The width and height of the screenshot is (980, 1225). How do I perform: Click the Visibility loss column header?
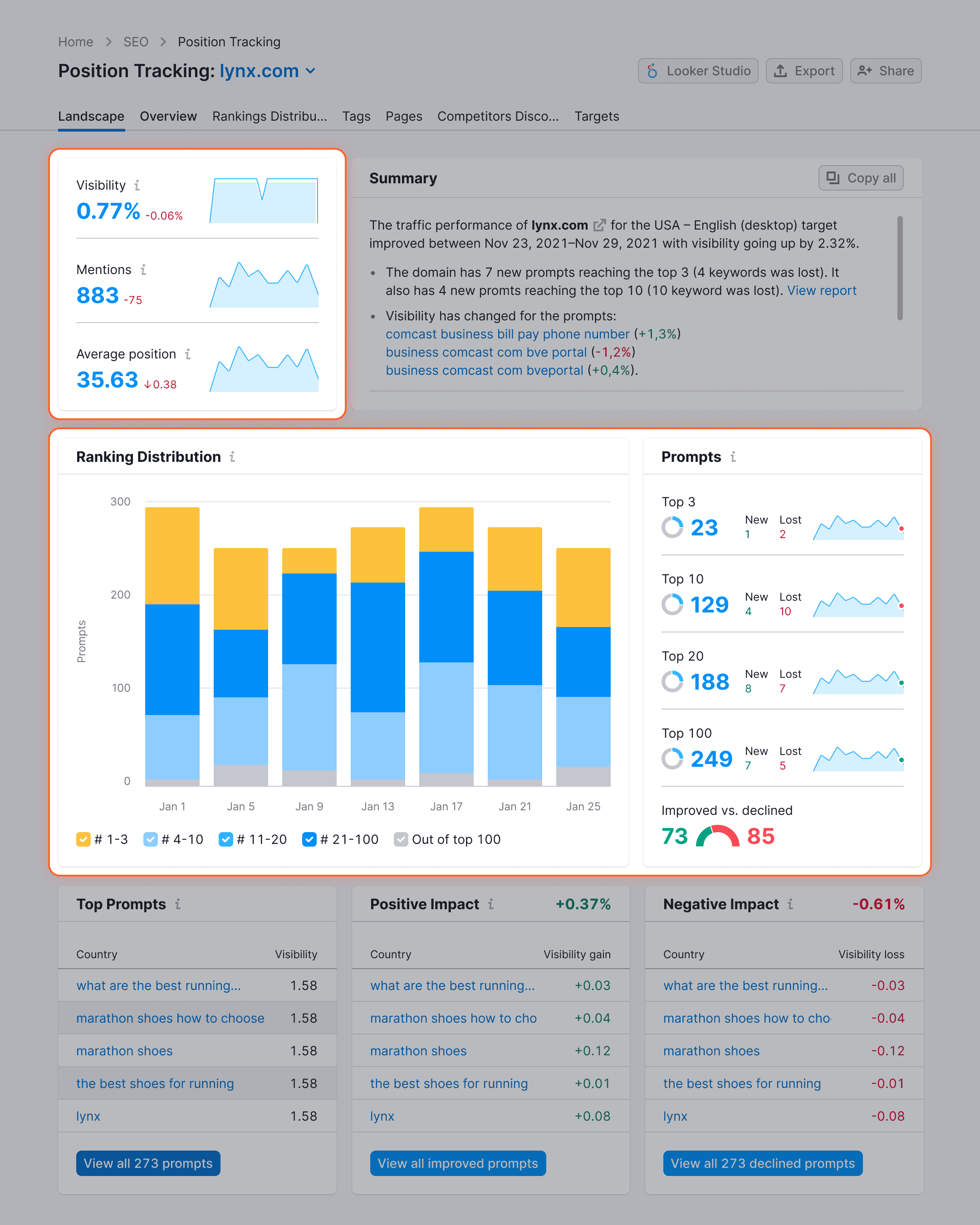pos(871,954)
